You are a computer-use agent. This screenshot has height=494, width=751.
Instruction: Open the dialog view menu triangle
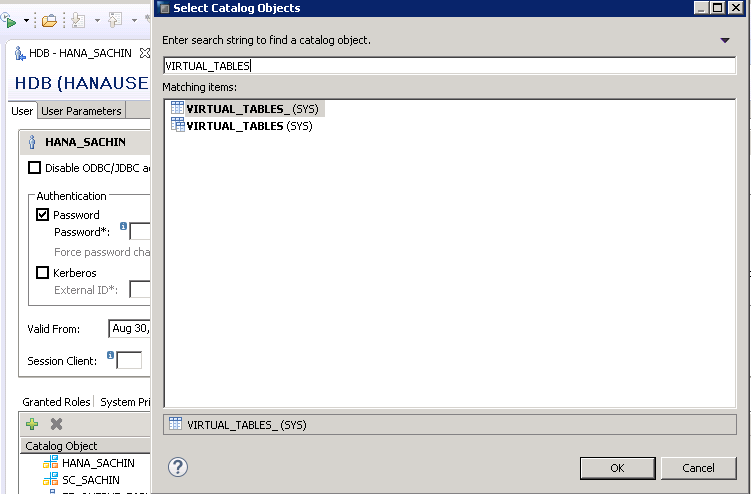pos(725,40)
